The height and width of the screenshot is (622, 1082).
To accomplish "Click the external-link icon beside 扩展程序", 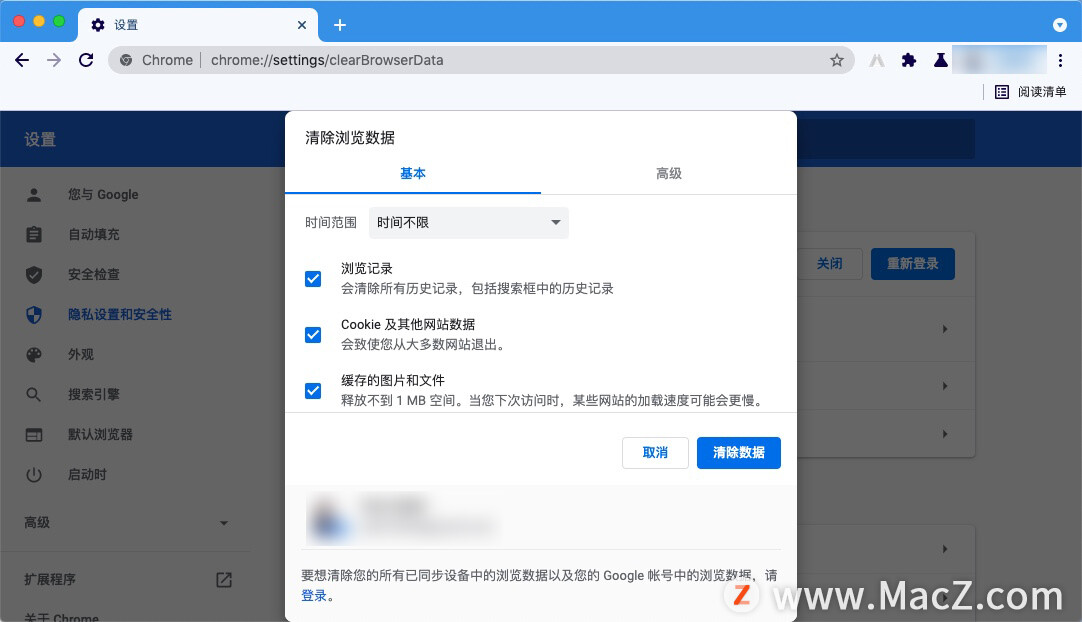I will click(x=224, y=580).
